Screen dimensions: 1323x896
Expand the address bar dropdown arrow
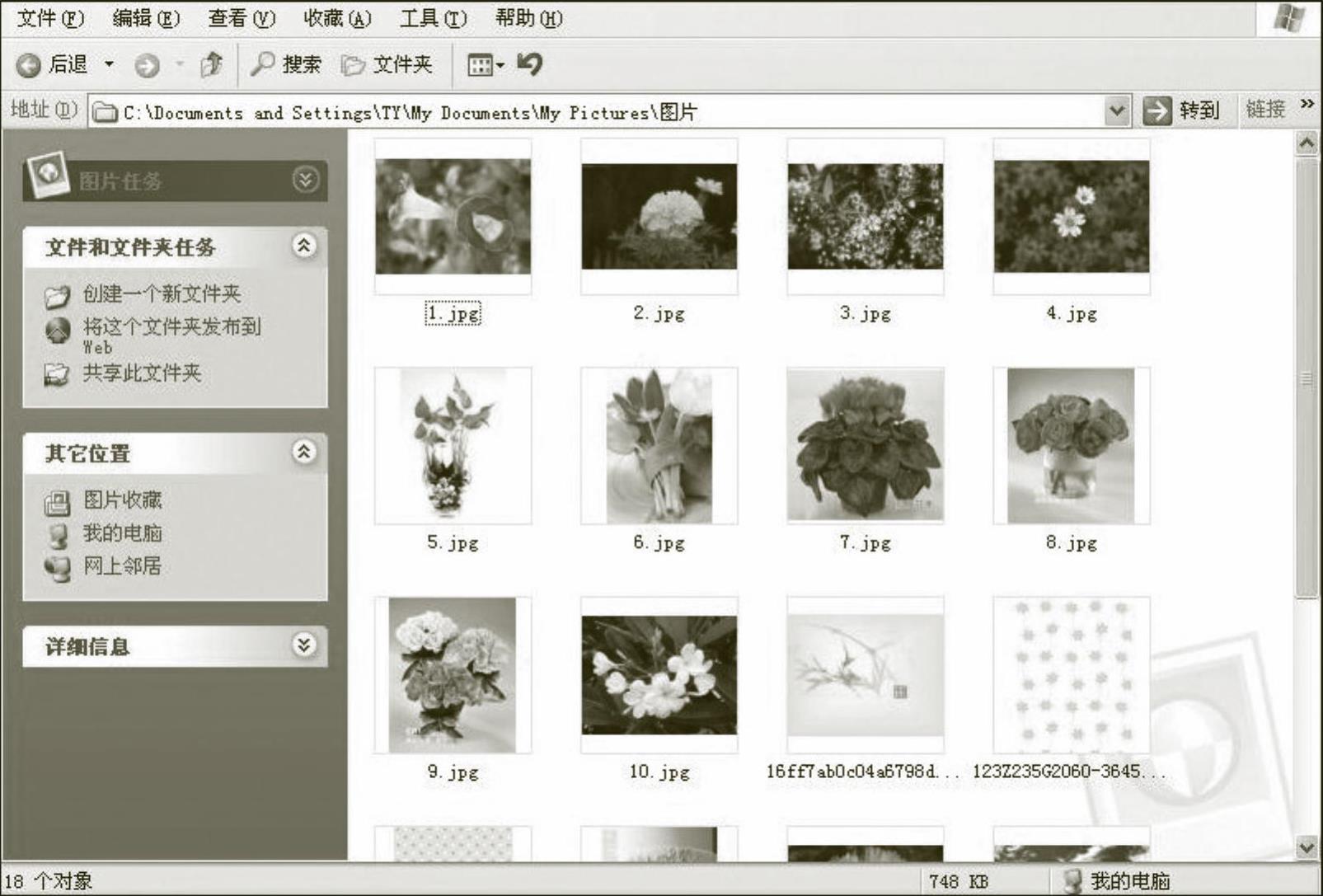[x=1117, y=110]
